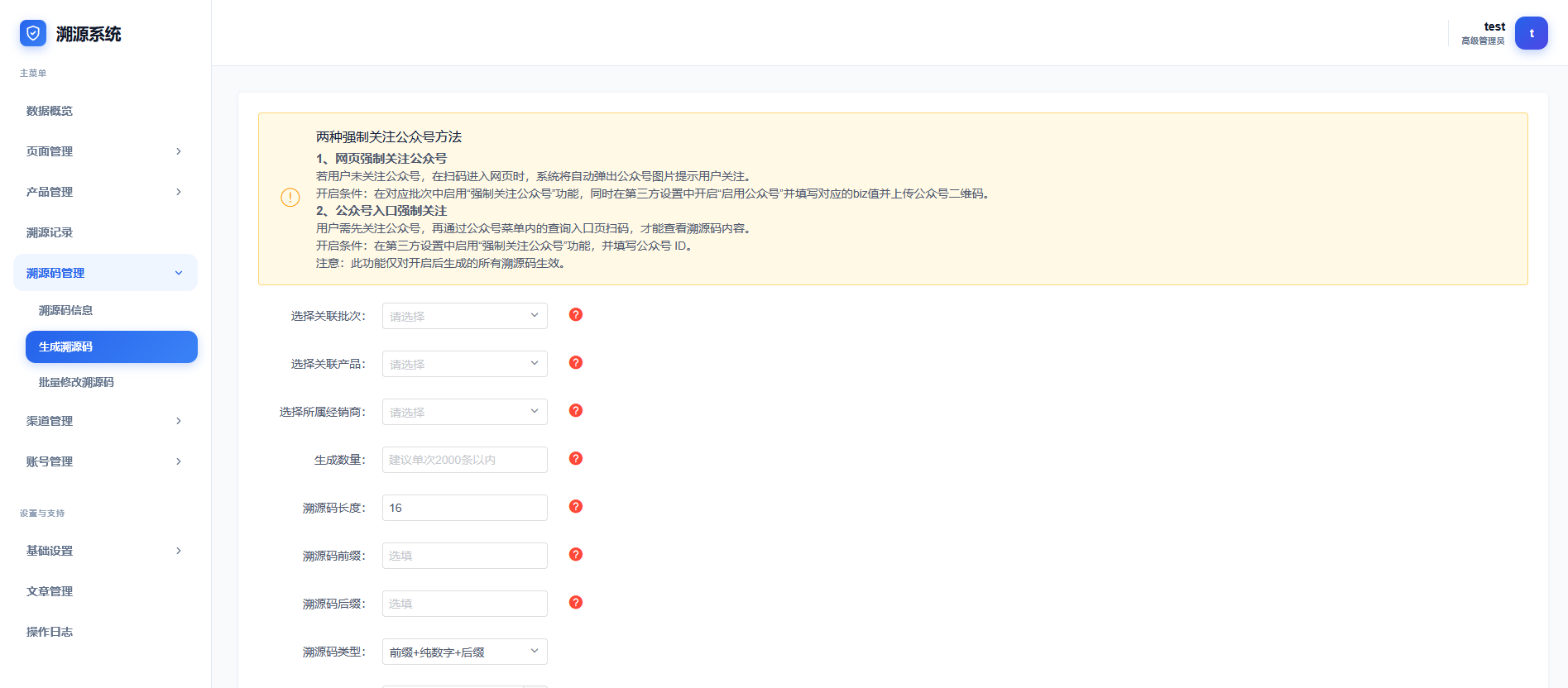Screen dimensions: 1568x688
Task: Click help icon next to 溯源码前缀
Action: tap(576, 554)
